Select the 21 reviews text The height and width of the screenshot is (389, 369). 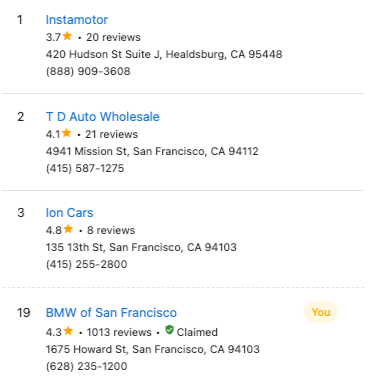pos(111,134)
